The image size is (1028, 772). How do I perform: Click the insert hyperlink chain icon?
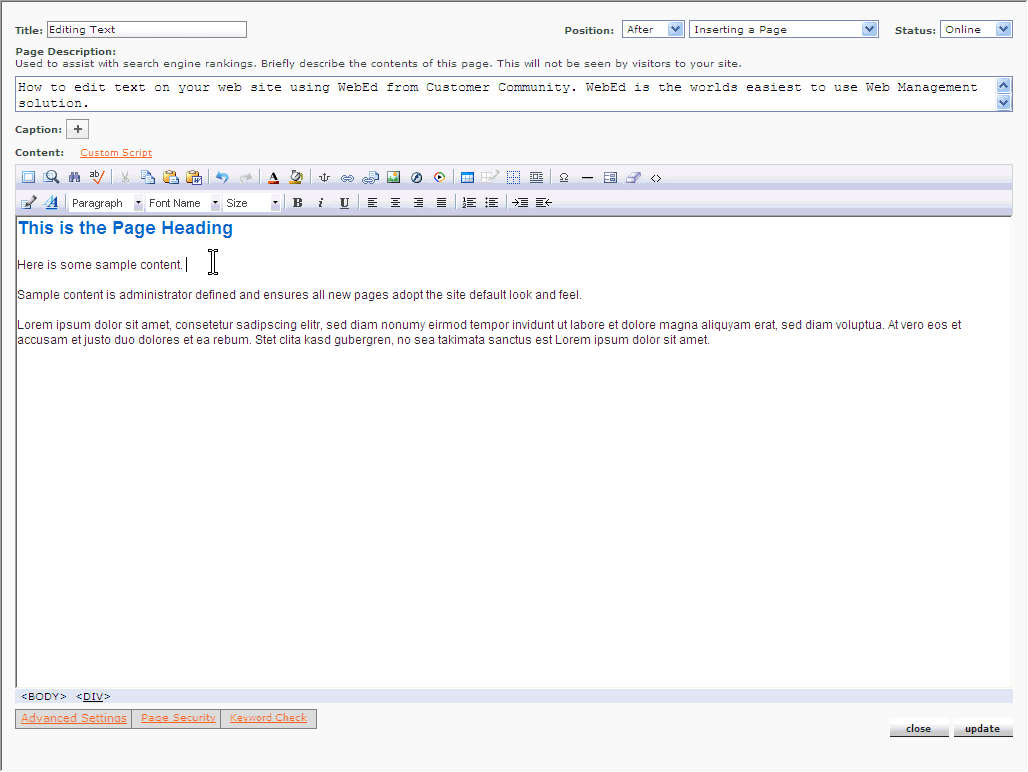[347, 178]
